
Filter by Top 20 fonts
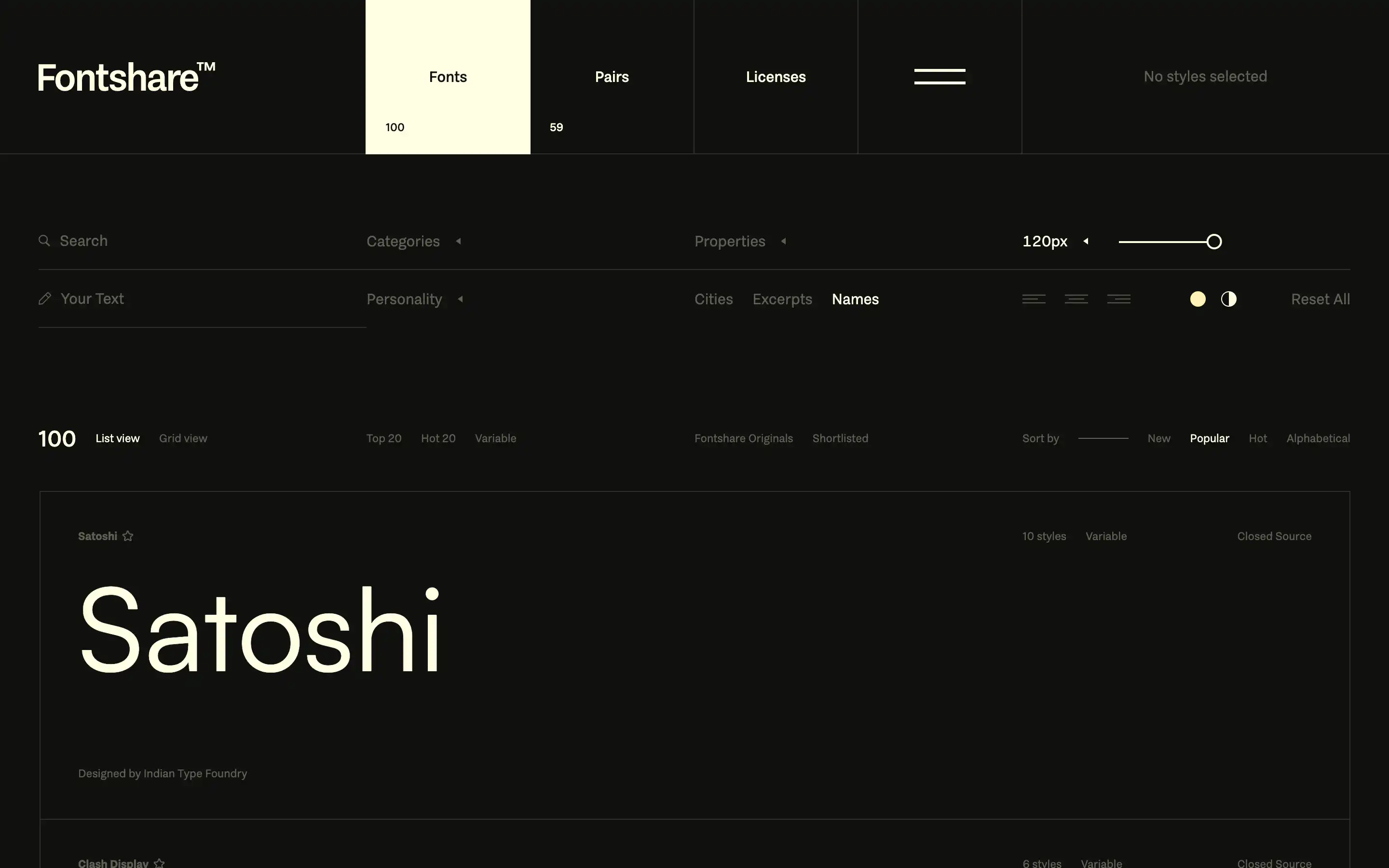[x=384, y=439]
